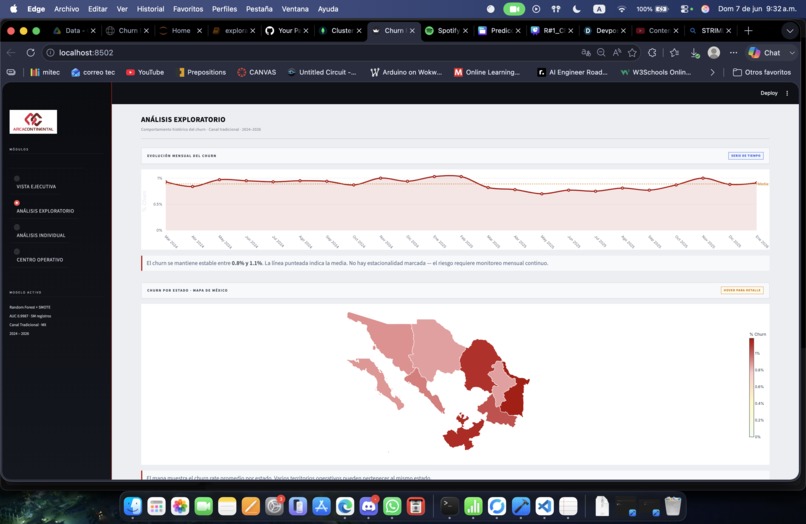Viewport: 806px width, 524px height.
Task: Expand the tab list chevron at the top right
Action: pyautogui.click(x=790, y=31)
